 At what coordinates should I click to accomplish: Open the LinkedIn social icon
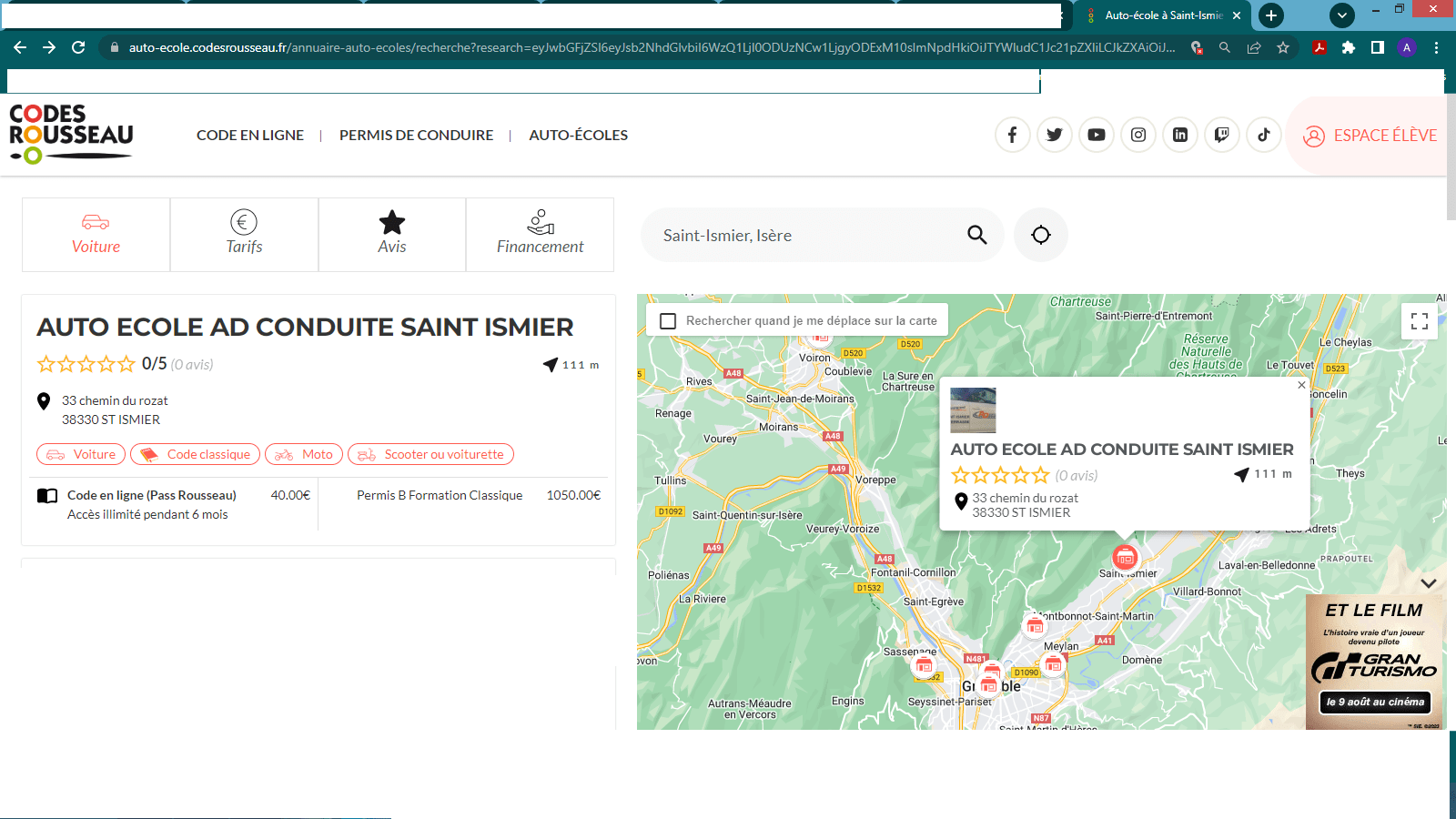point(1180,135)
